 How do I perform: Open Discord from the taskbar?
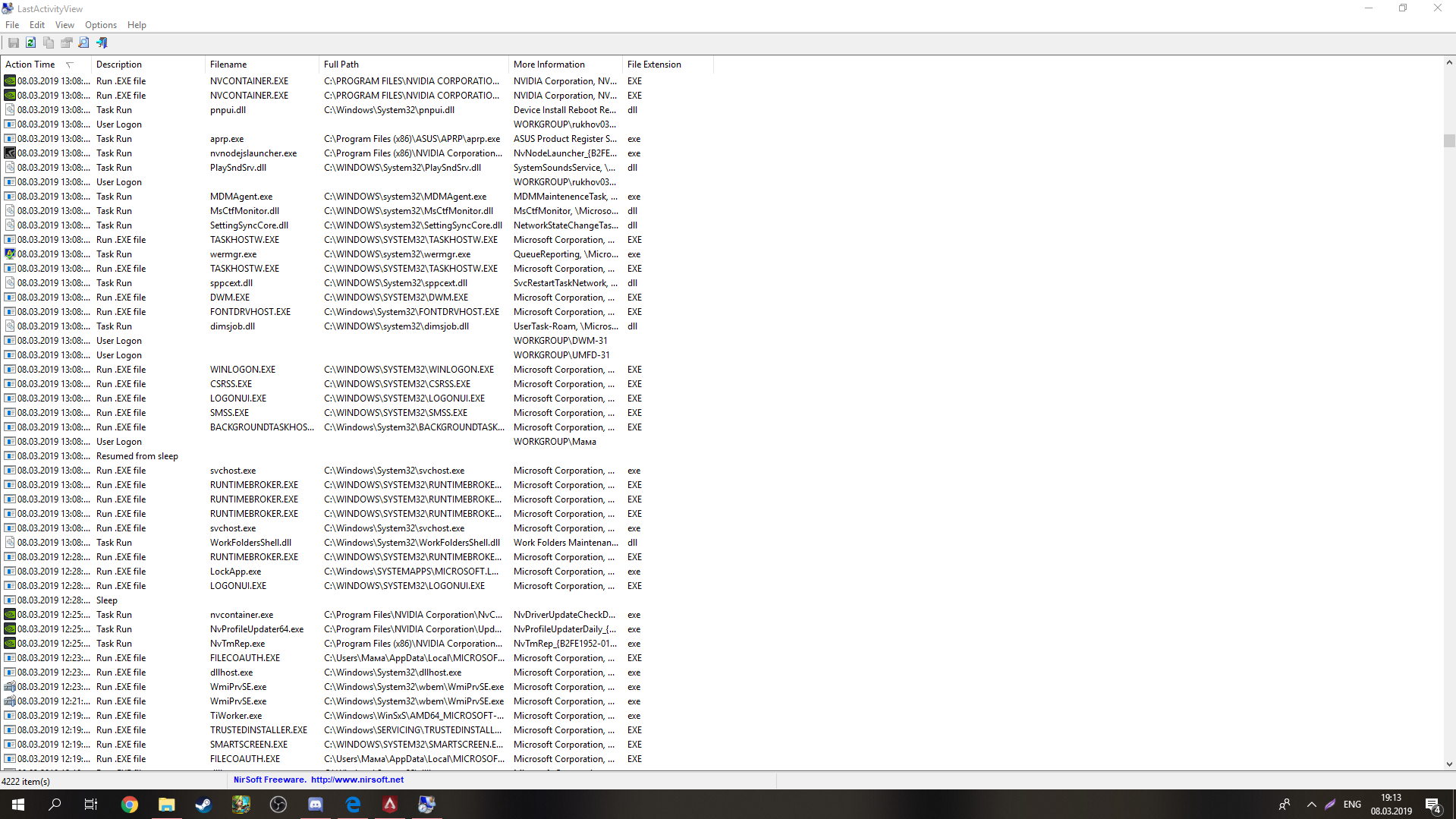(316, 805)
